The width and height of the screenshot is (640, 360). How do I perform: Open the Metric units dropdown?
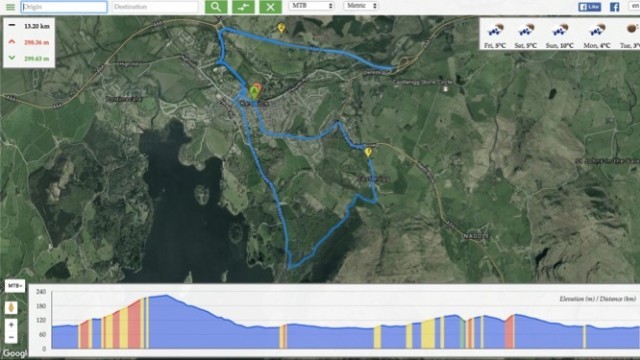361,6
